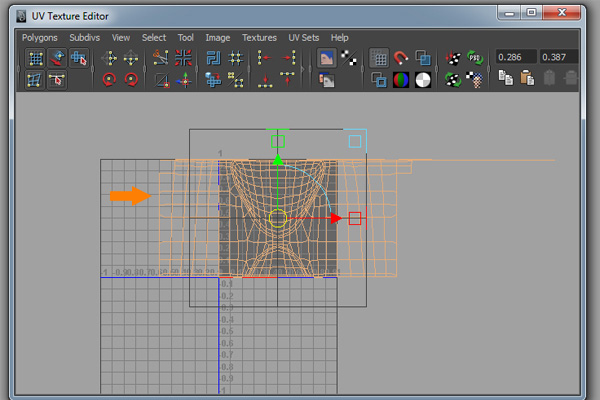
Task: Select the UV Lattice tool
Action: 34,58
